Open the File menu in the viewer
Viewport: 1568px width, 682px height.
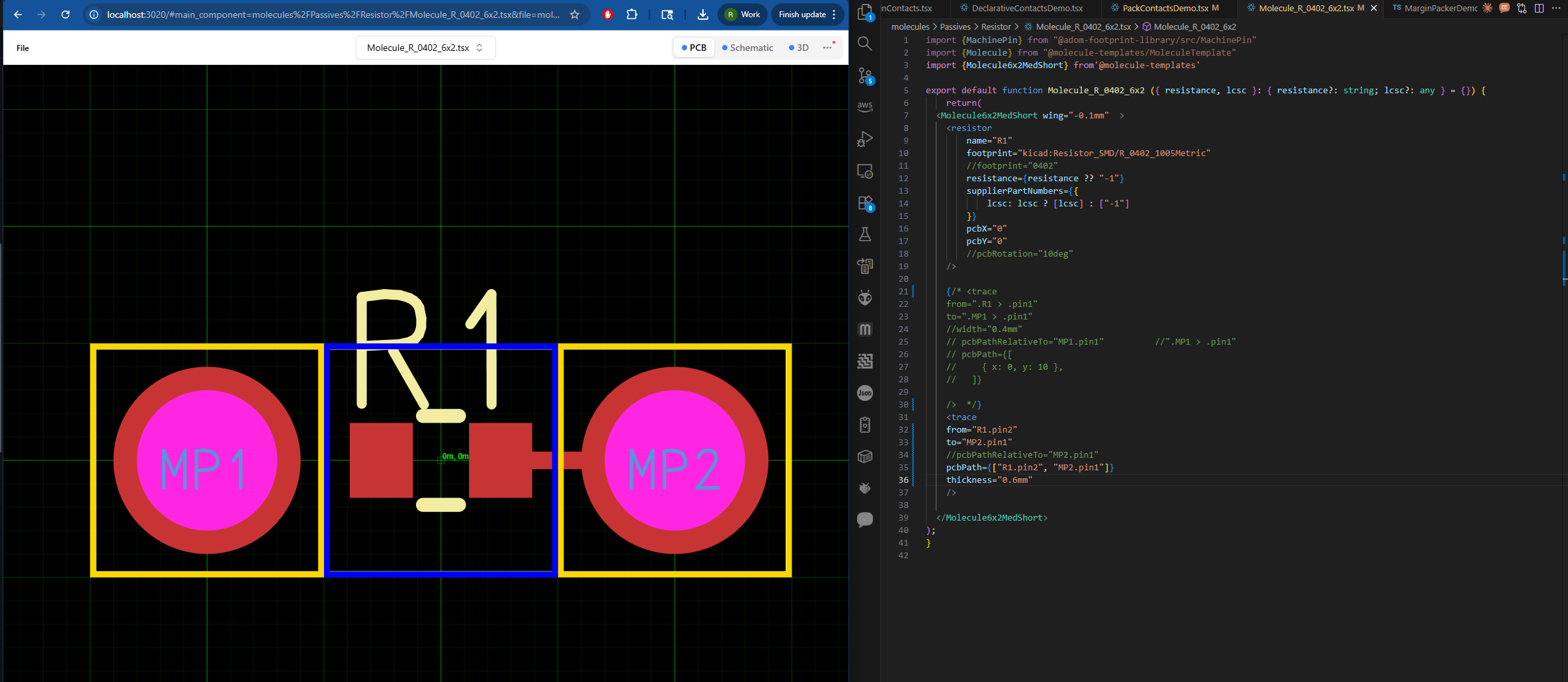(x=22, y=48)
